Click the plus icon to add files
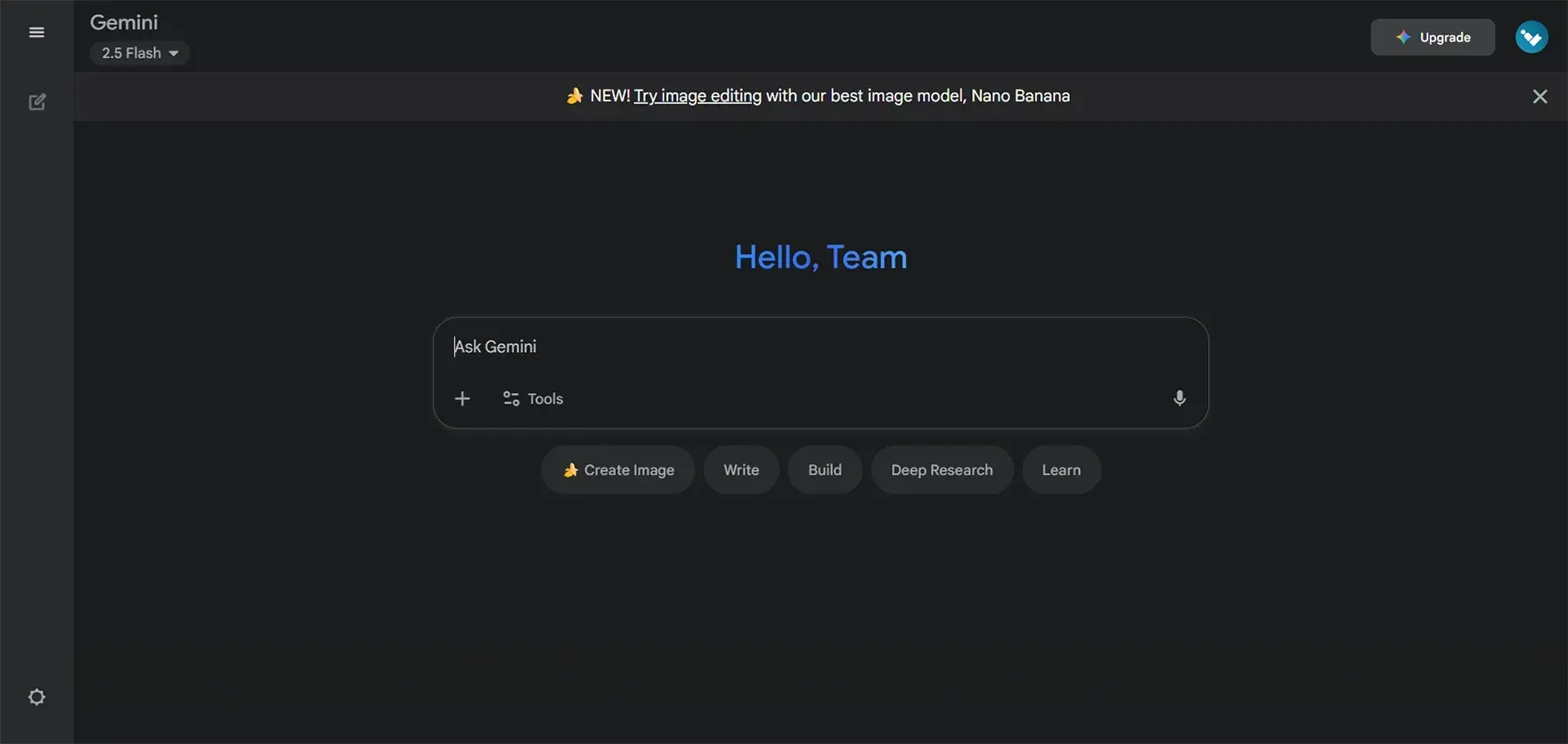 click(462, 398)
